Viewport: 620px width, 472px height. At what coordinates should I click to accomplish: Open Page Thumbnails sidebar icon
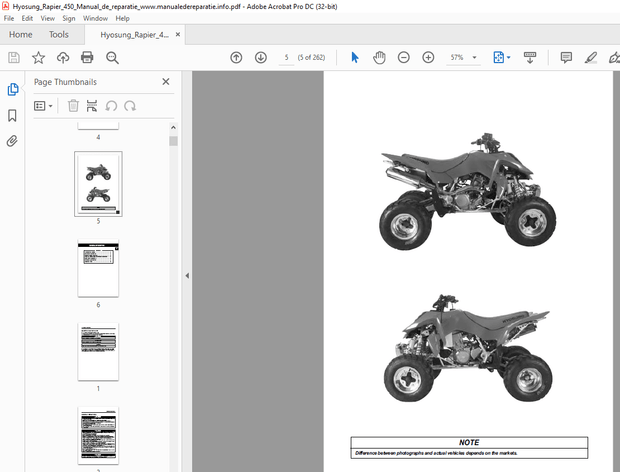click(x=13, y=89)
